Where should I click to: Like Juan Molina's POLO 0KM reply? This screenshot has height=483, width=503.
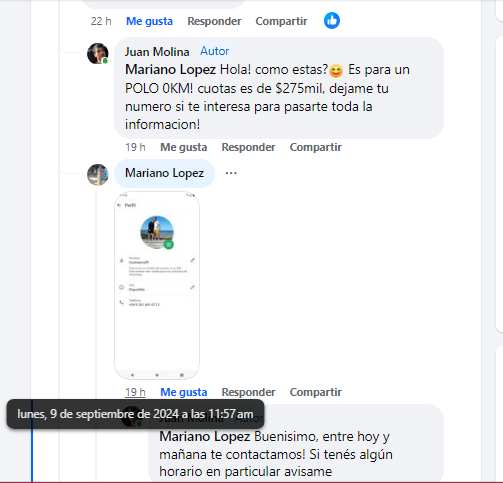pyautogui.click(x=184, y=147)
